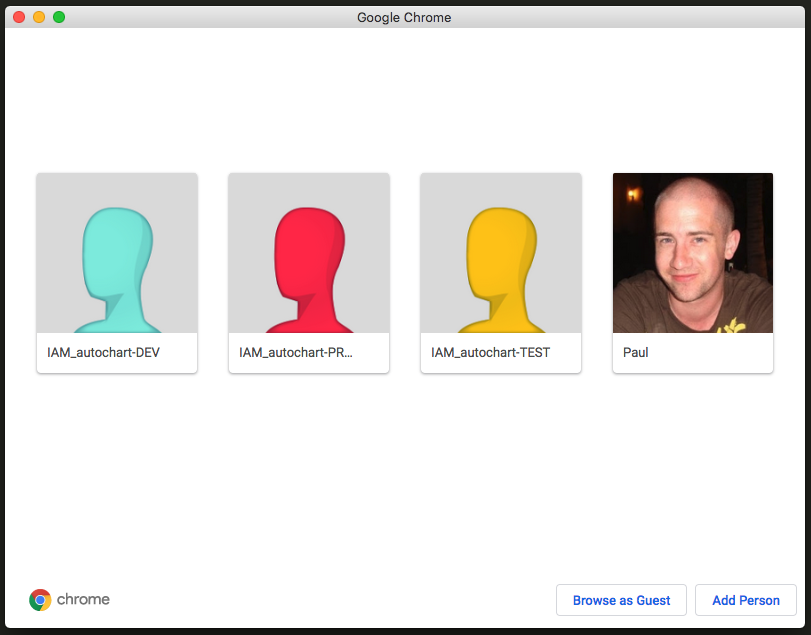Maximize the window with green button

click(x=59, y=17)
